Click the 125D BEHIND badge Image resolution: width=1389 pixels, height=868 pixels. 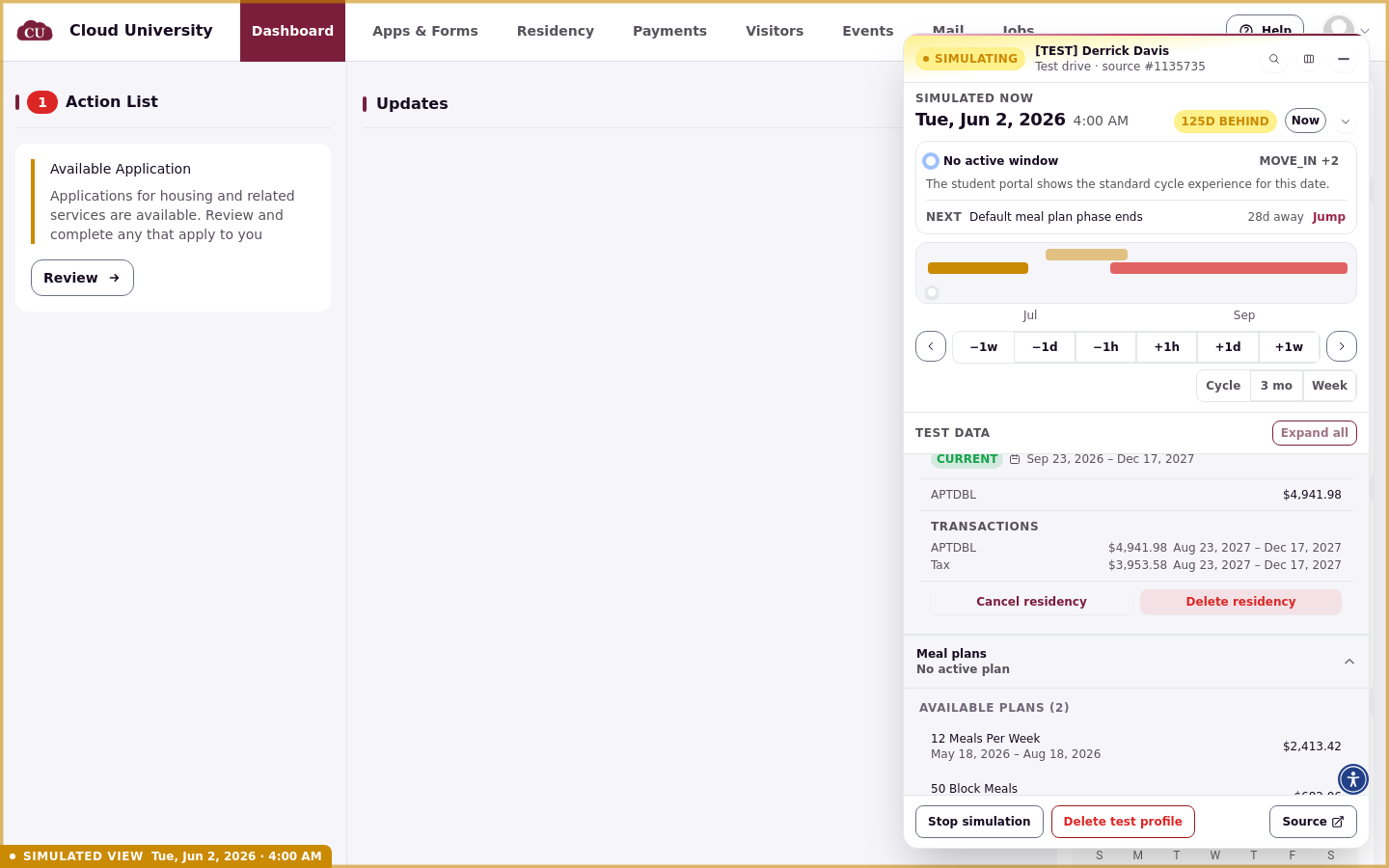click(x=1225, y=122)
